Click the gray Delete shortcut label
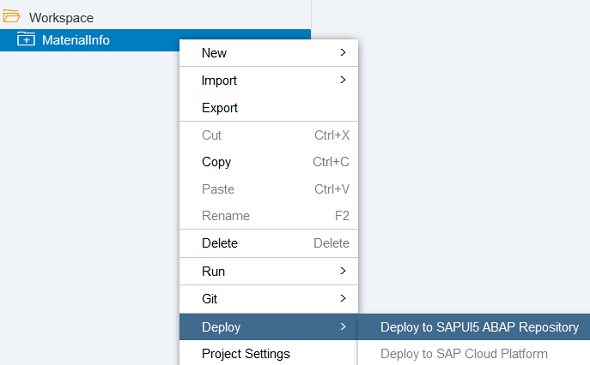Screen dimensions: 590x365 coord(331,243)
